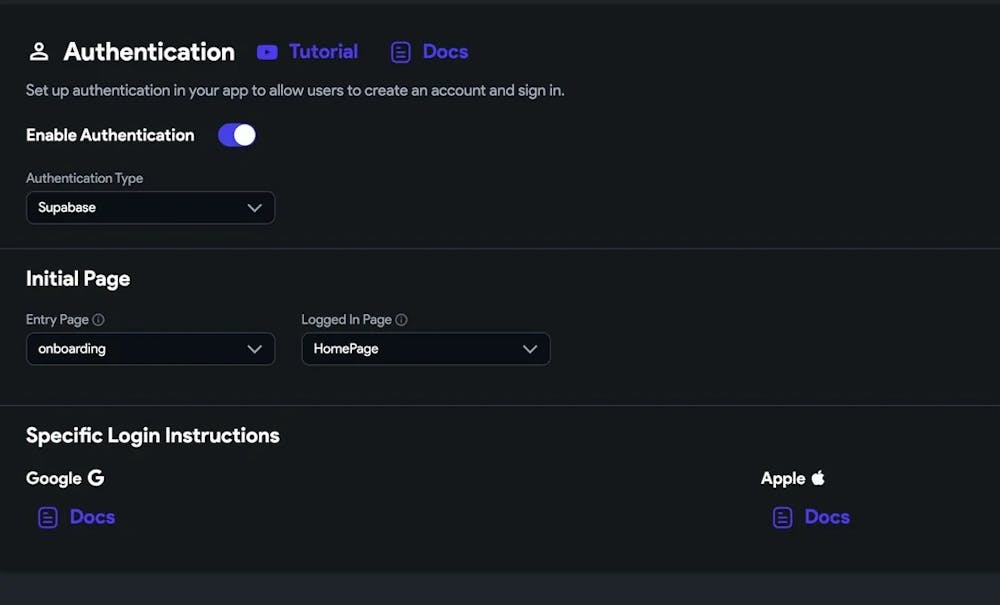Click the person icon beside Authentication
This screenshot has width=1000, height=605.
pos(39,52)
